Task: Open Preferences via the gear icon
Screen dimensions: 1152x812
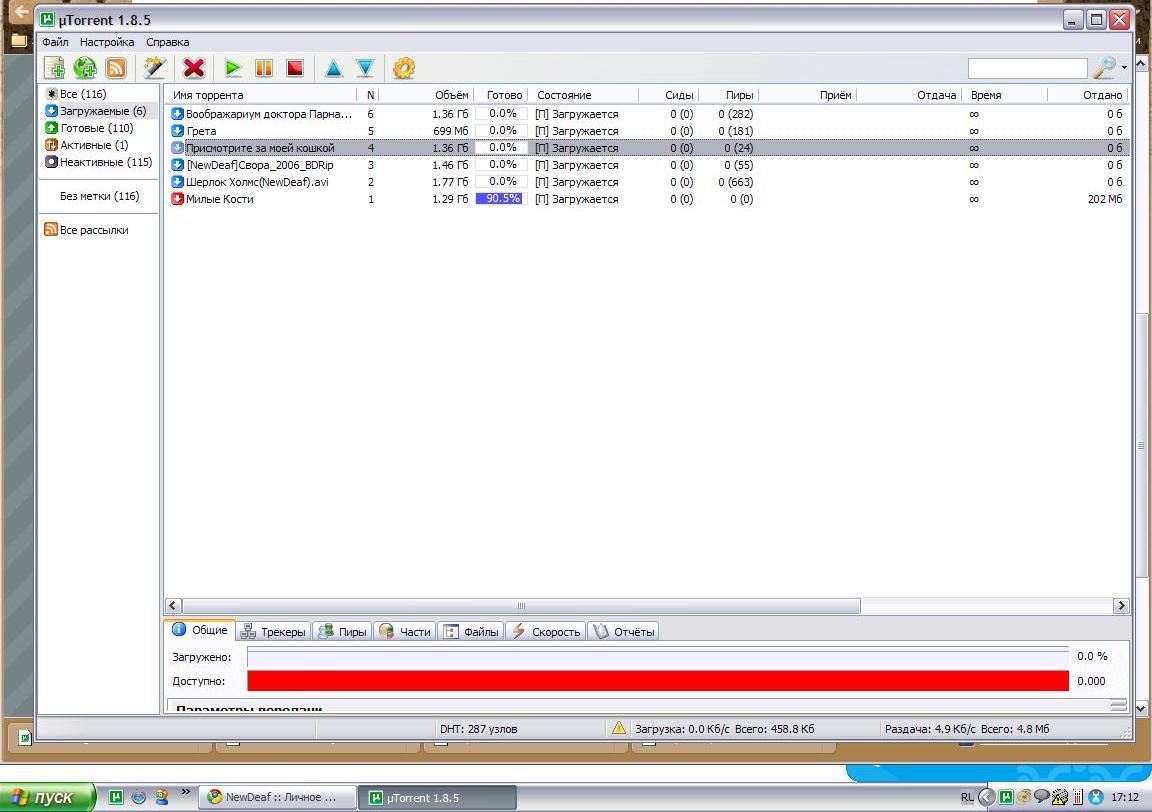Action: tap(404, 68)
